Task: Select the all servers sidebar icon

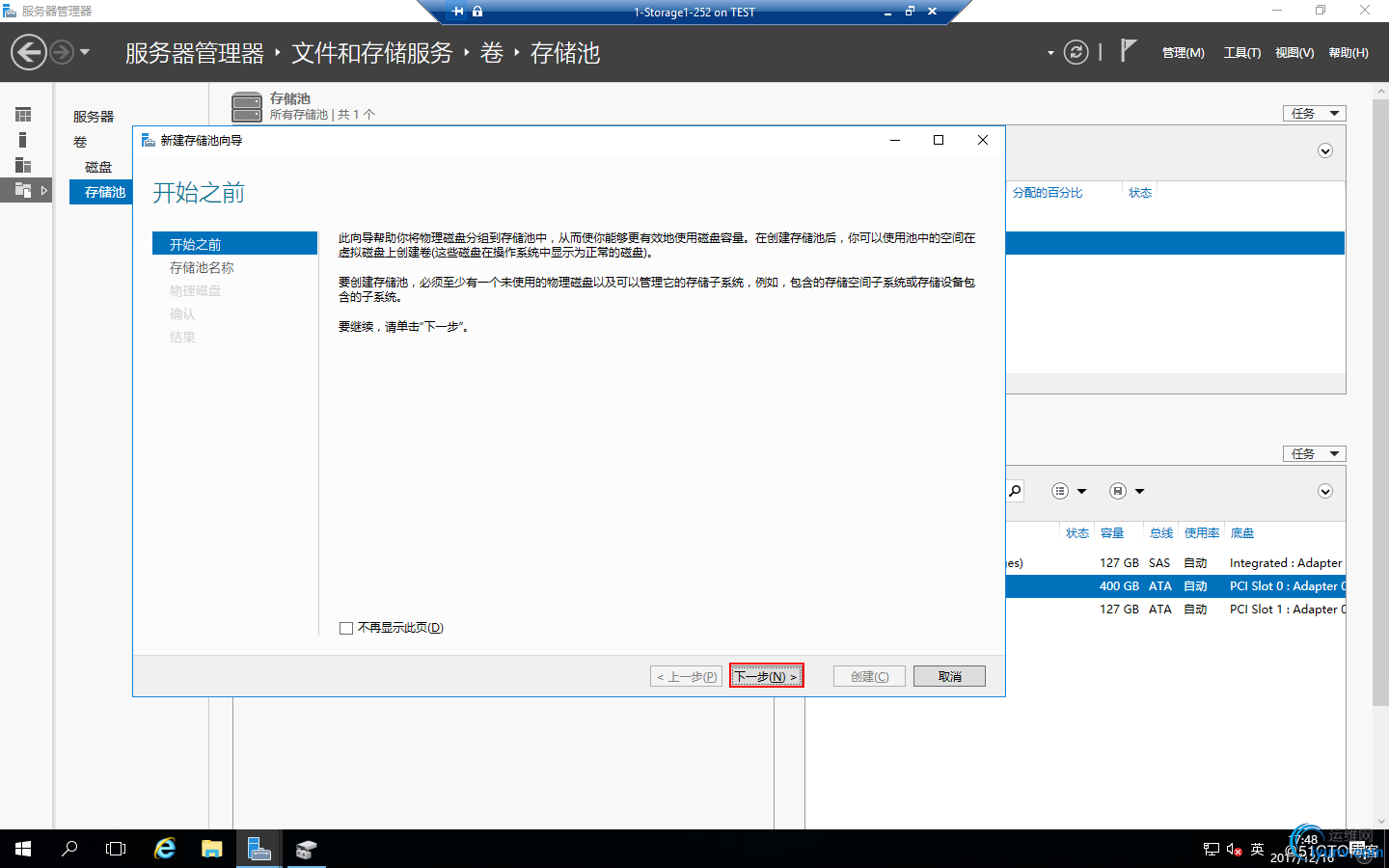Action: click(x=23, y=165)
